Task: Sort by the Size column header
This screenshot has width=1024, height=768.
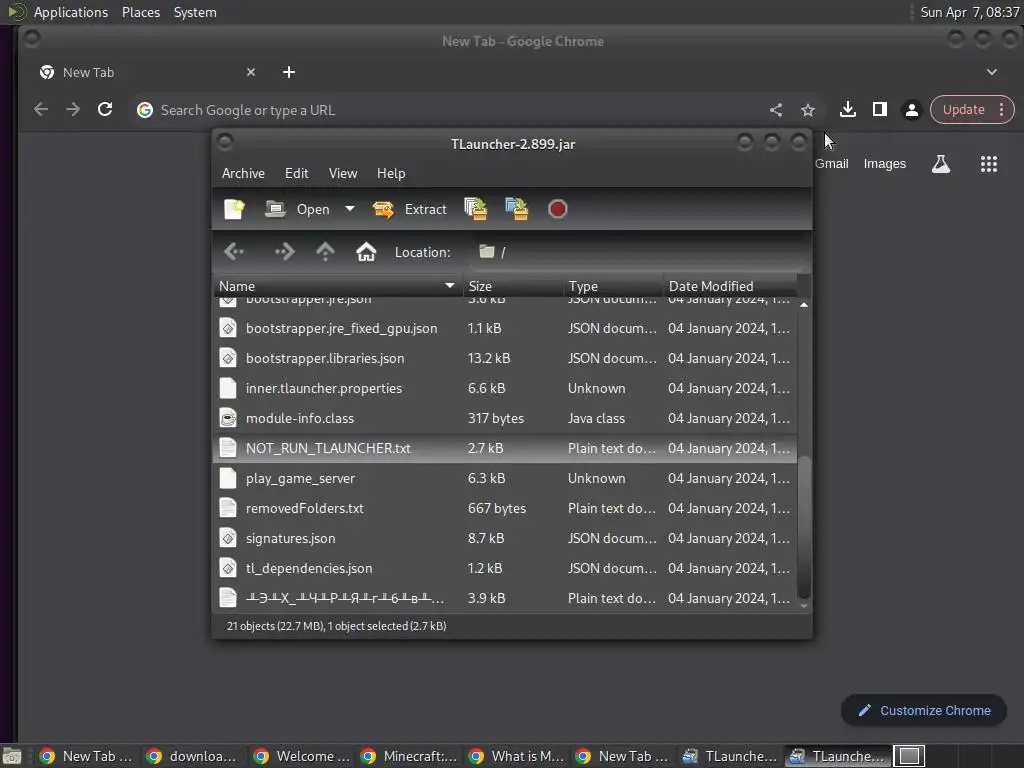Action: click(x=513, y=286)
